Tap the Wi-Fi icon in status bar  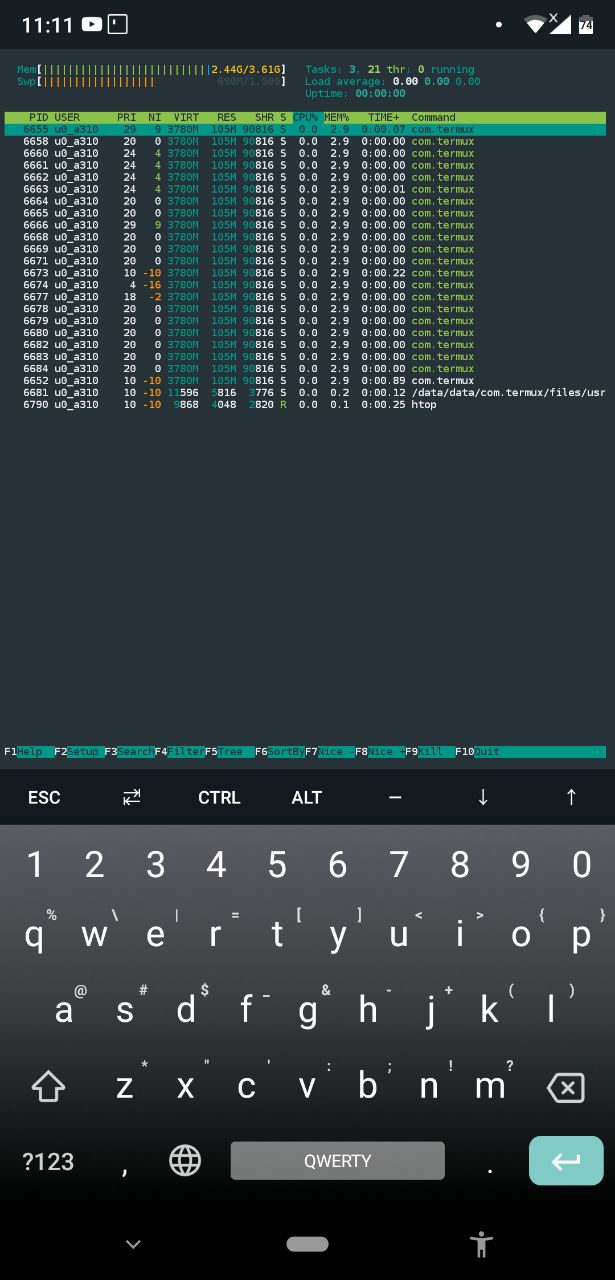pyautogui.click(x=536, y=24)
